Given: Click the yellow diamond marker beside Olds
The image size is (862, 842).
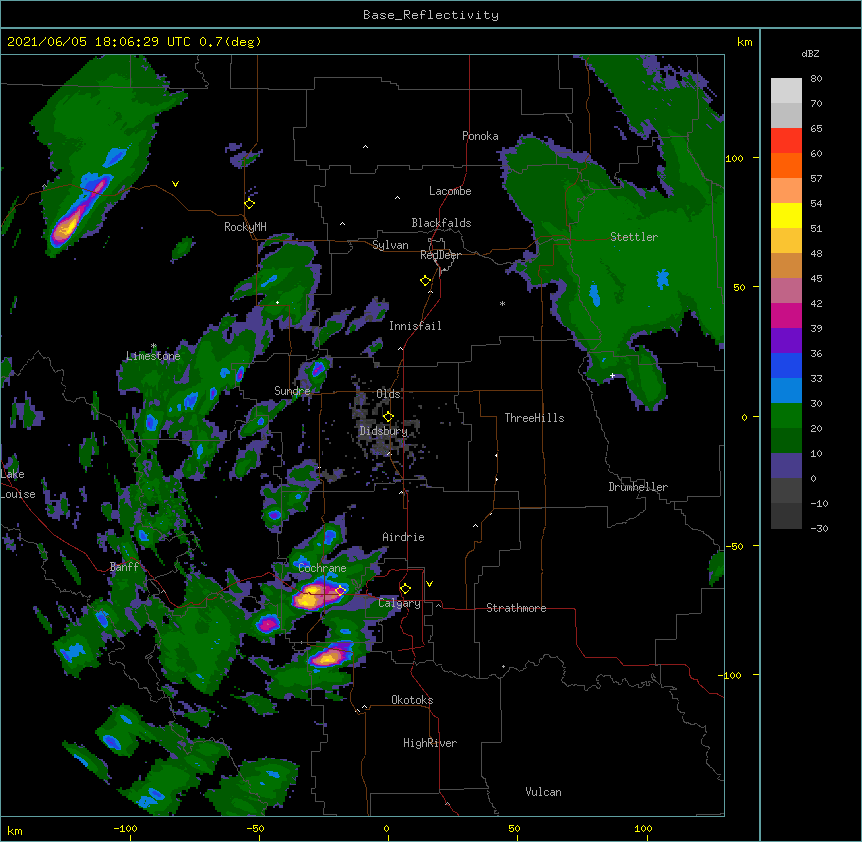Looking at the screenshot, I should coord(388,417).
